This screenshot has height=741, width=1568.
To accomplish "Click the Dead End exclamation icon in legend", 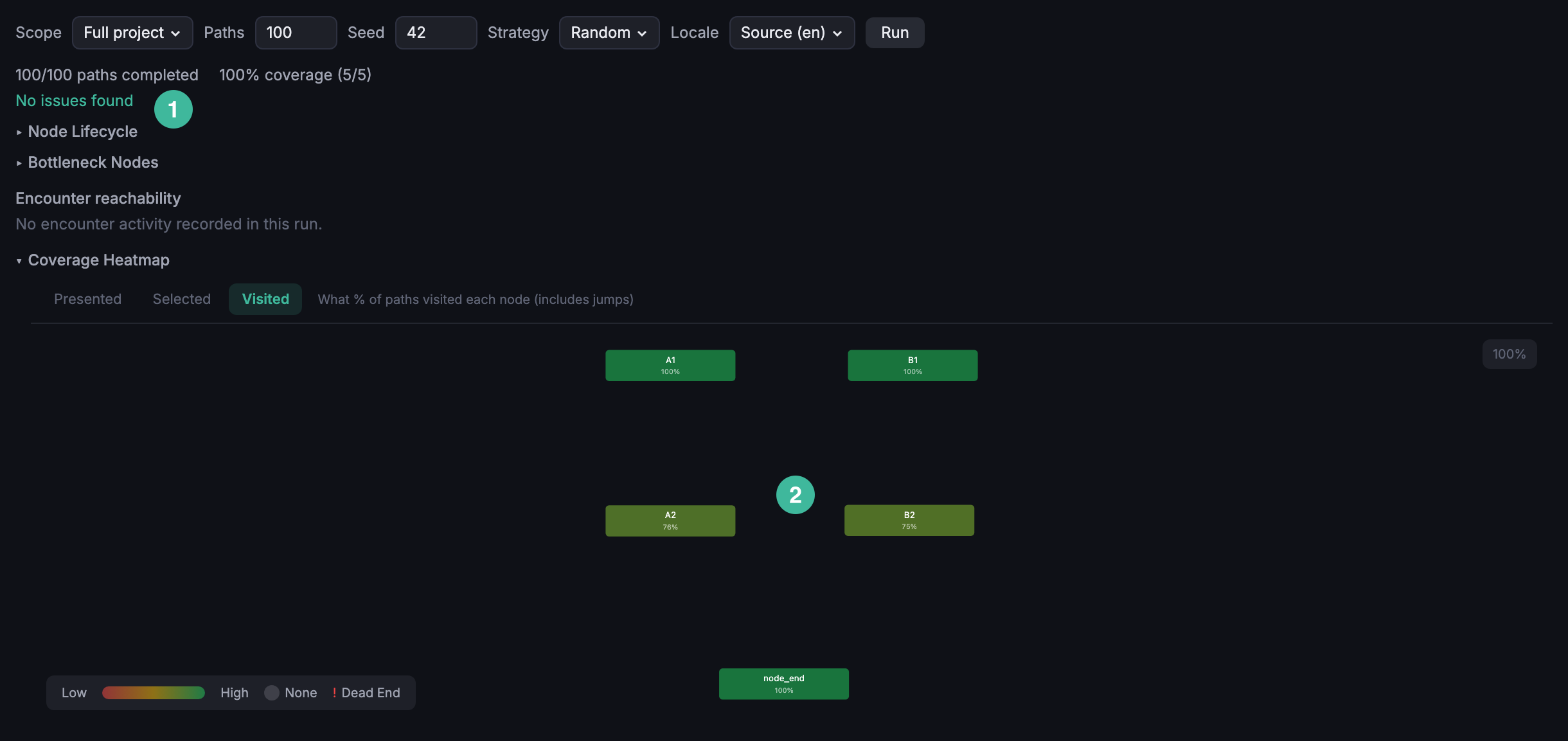I will [334, 693].
